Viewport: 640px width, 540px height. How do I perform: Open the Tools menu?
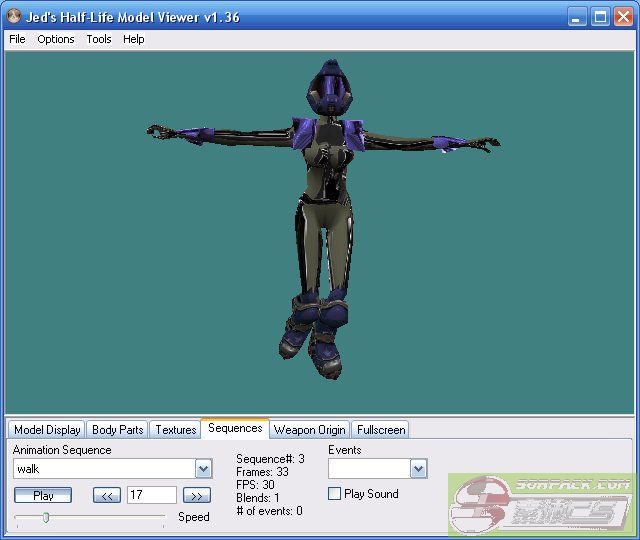click(99, 39)
